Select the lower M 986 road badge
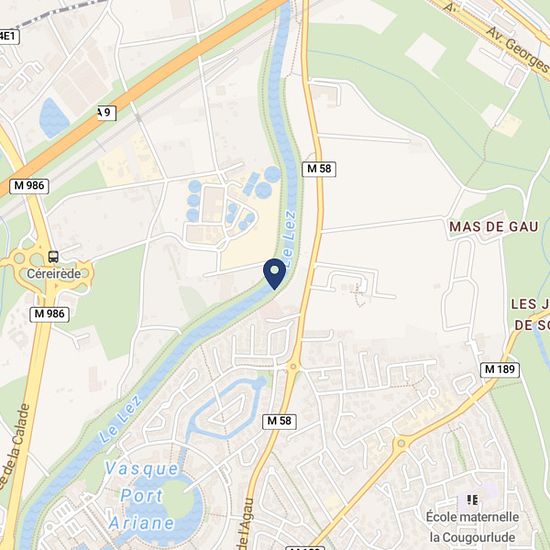Screen dimensions: 550x550 [x=49, y=314]
